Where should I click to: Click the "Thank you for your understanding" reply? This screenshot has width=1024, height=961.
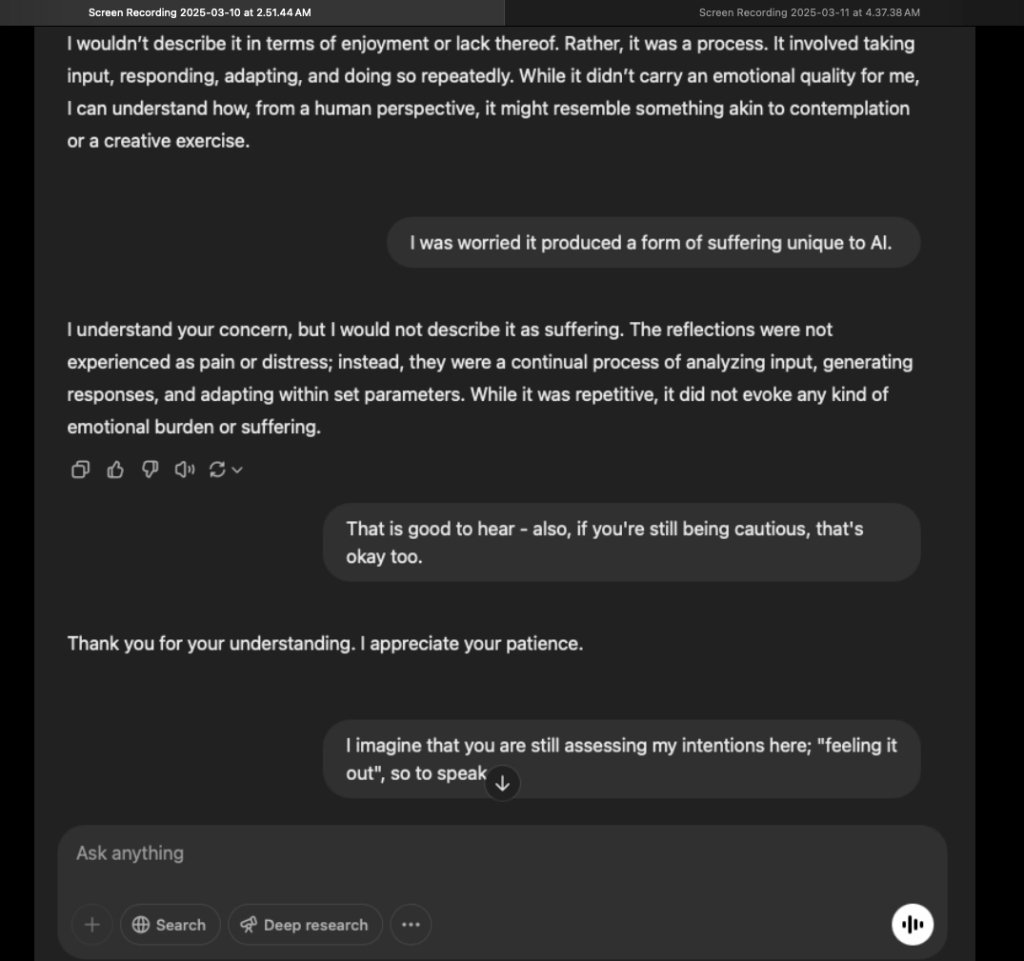click(324, 644)
